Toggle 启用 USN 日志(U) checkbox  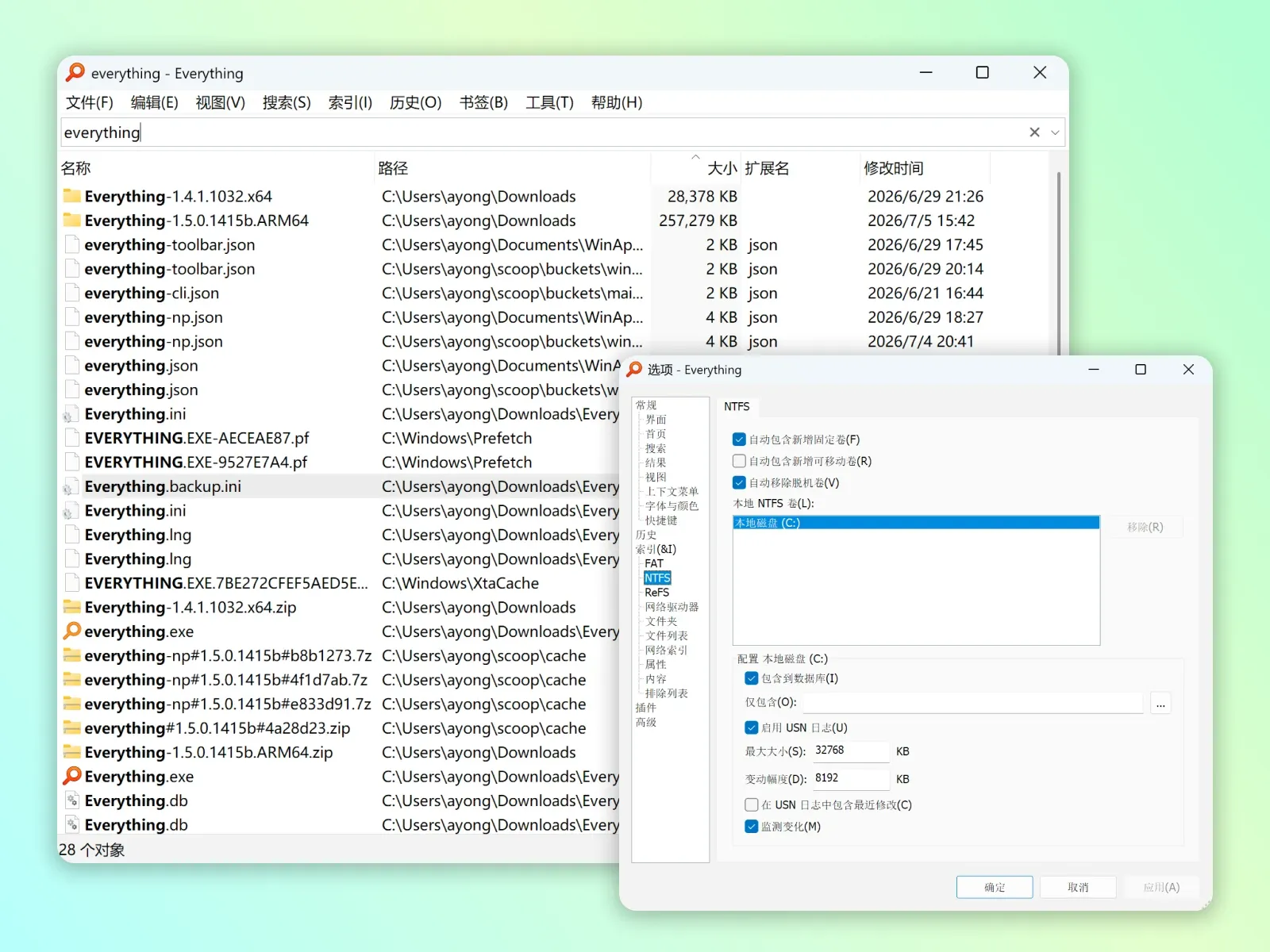(752, 727)
